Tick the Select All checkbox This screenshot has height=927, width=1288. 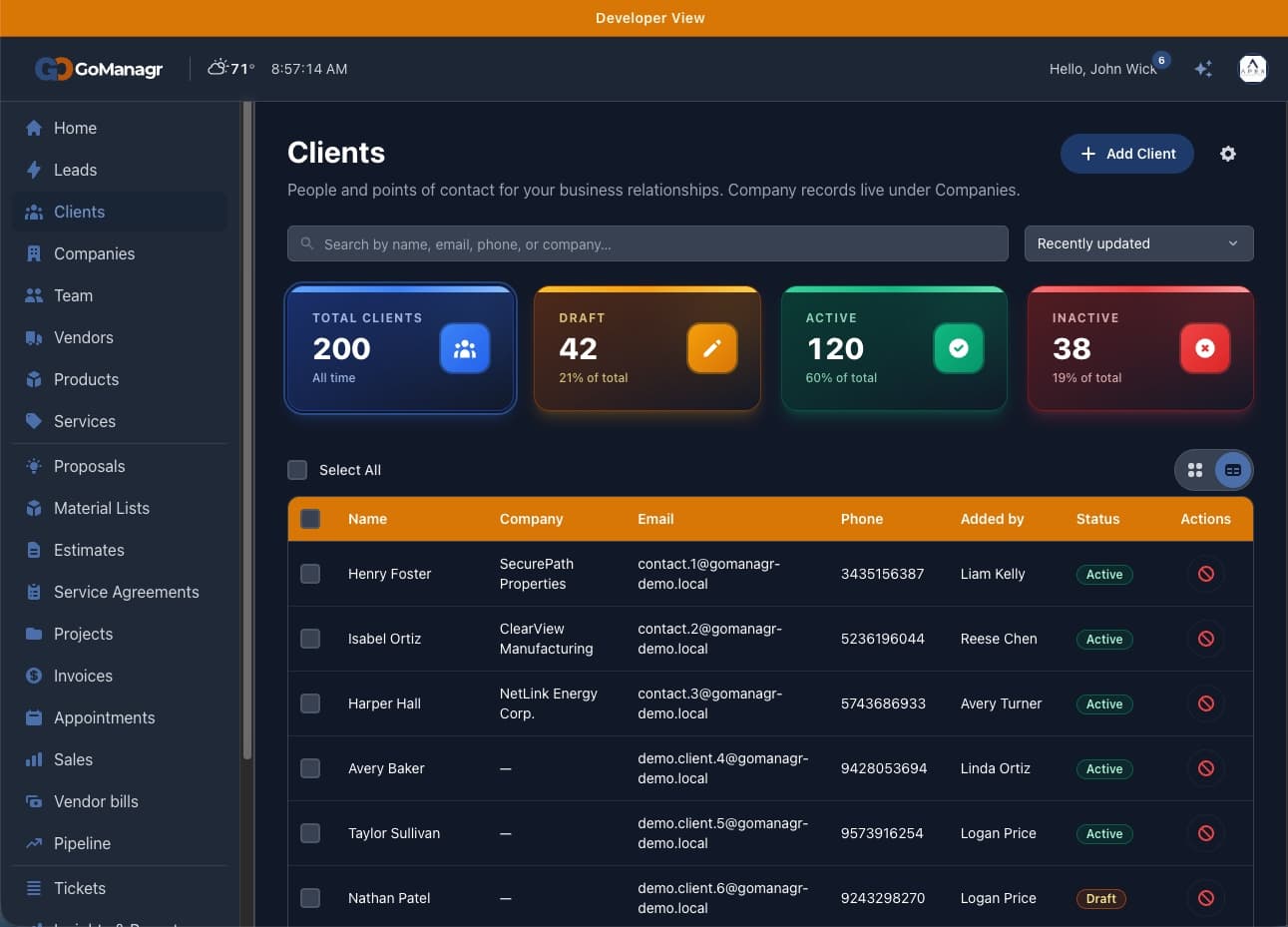[297, 470]
